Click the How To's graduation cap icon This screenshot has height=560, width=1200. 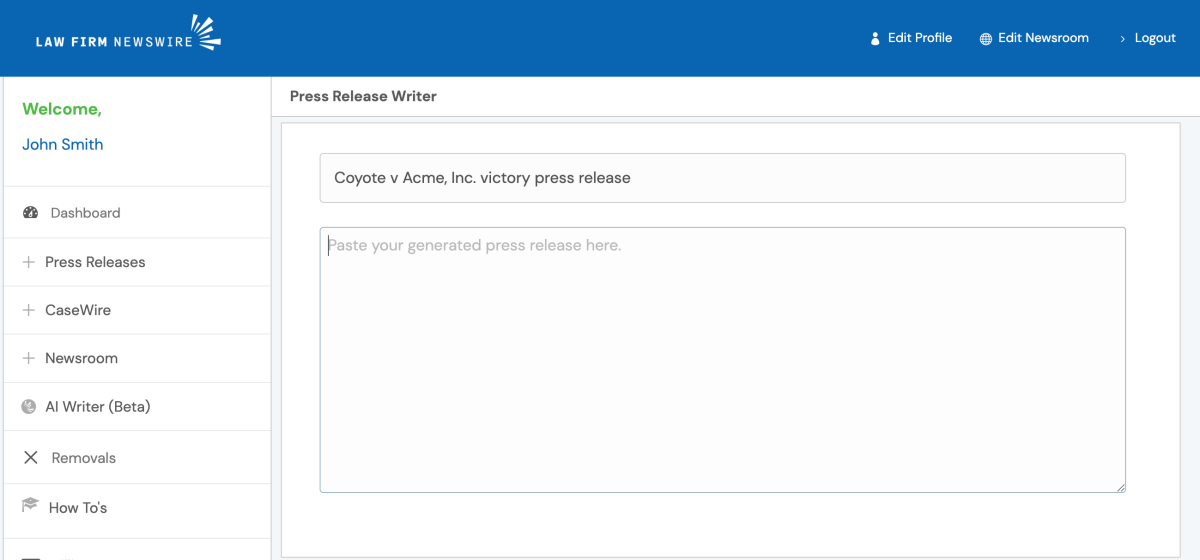pos(30,506)
